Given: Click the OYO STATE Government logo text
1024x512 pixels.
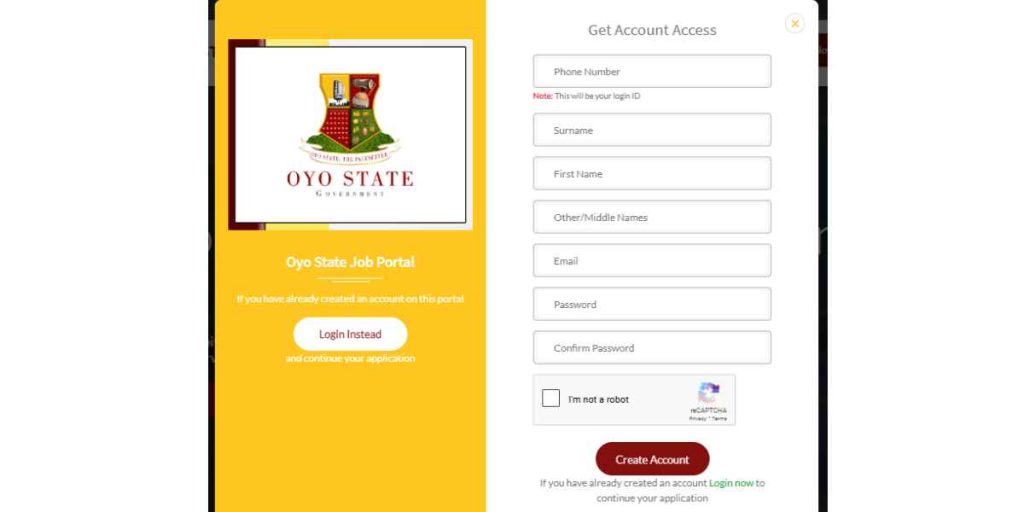Looking at the screenshot, I should tap(350, 183).
